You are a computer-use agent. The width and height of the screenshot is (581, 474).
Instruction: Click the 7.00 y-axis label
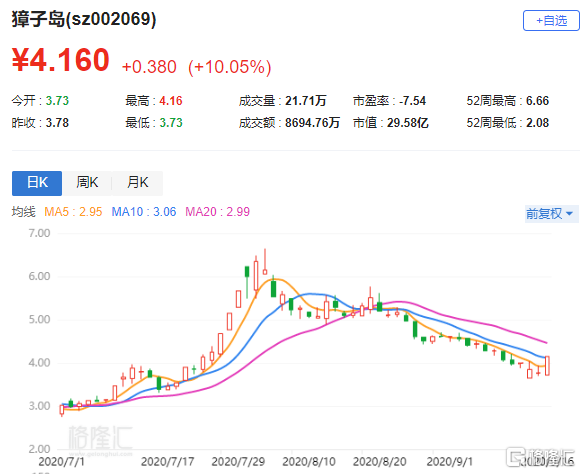[x=39, y=233]
